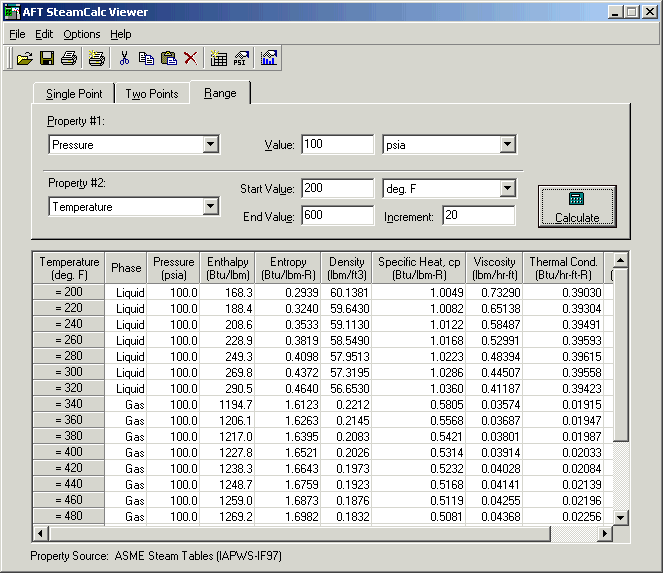Expand the Property #2 Temperature dropdown

point(210,207)
